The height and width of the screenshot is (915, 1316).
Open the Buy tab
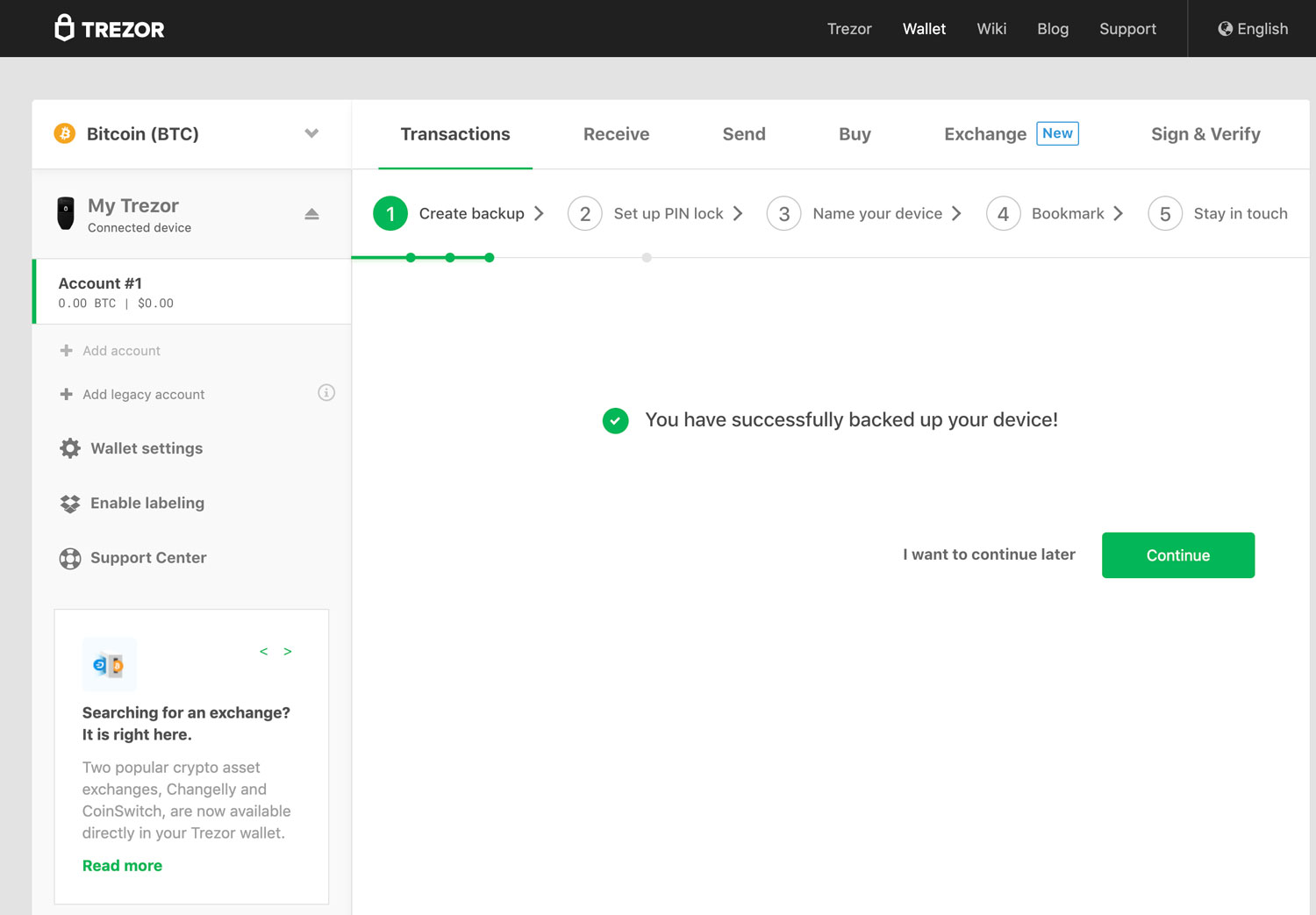[x=855, y=134]
